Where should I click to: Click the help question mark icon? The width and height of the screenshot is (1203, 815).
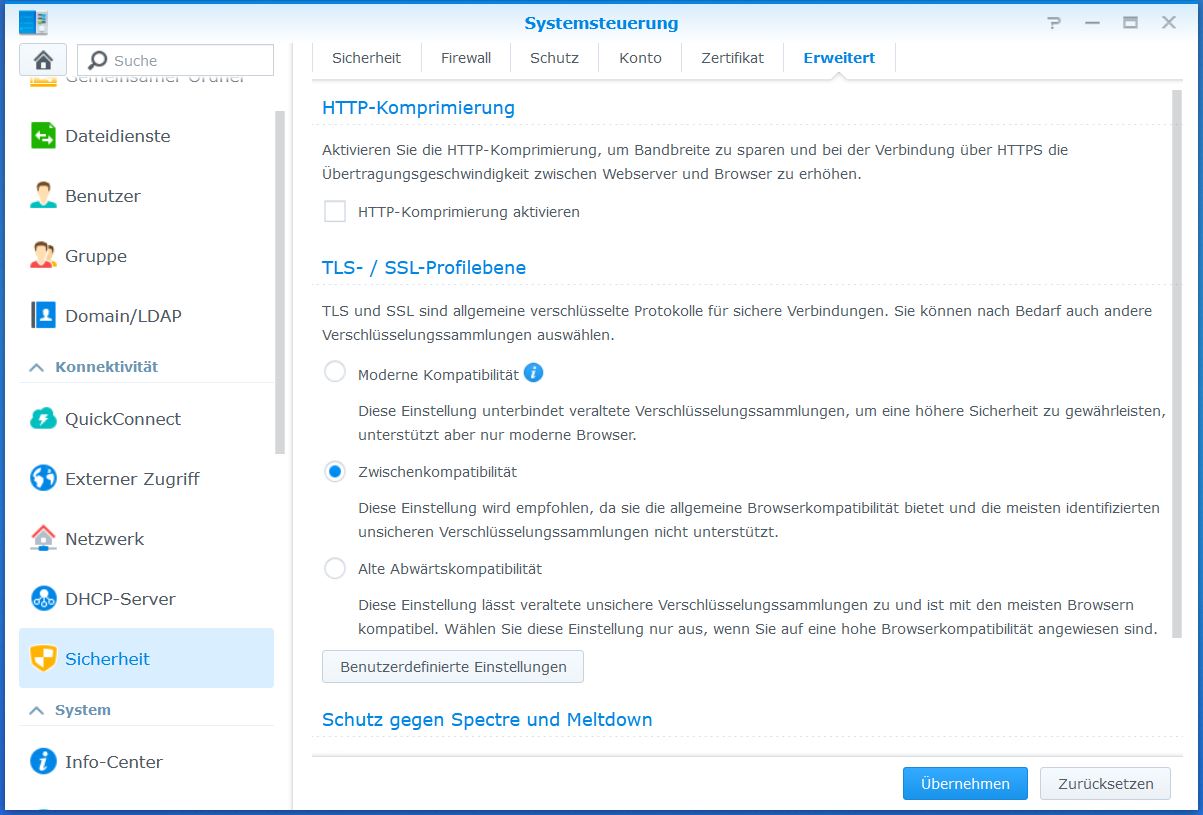click(1053, 22)
